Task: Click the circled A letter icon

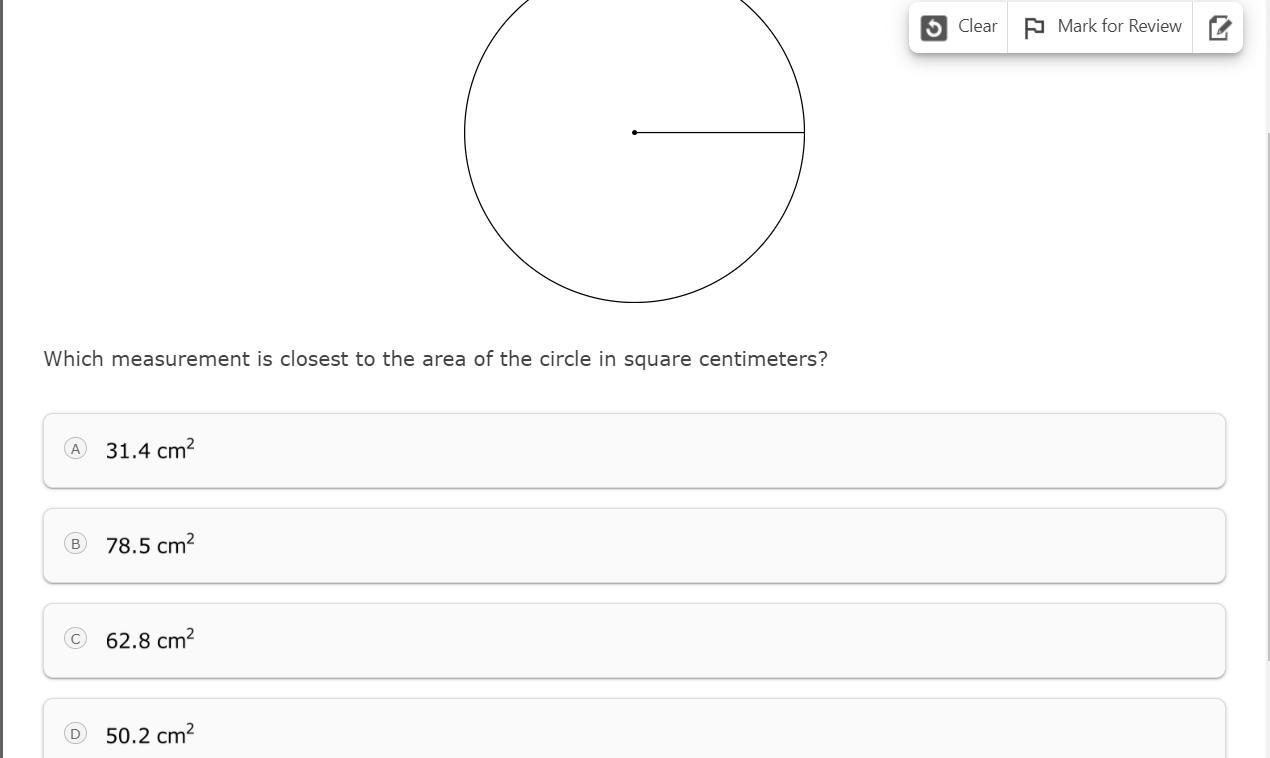Action: click(75, 449)
